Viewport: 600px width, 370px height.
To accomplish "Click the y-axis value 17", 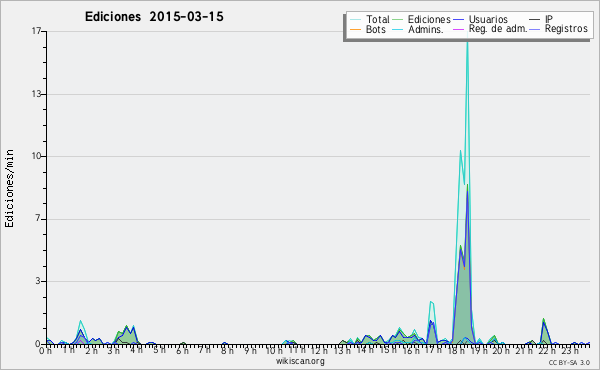I will pyautogui.click(x=36, y=31).
